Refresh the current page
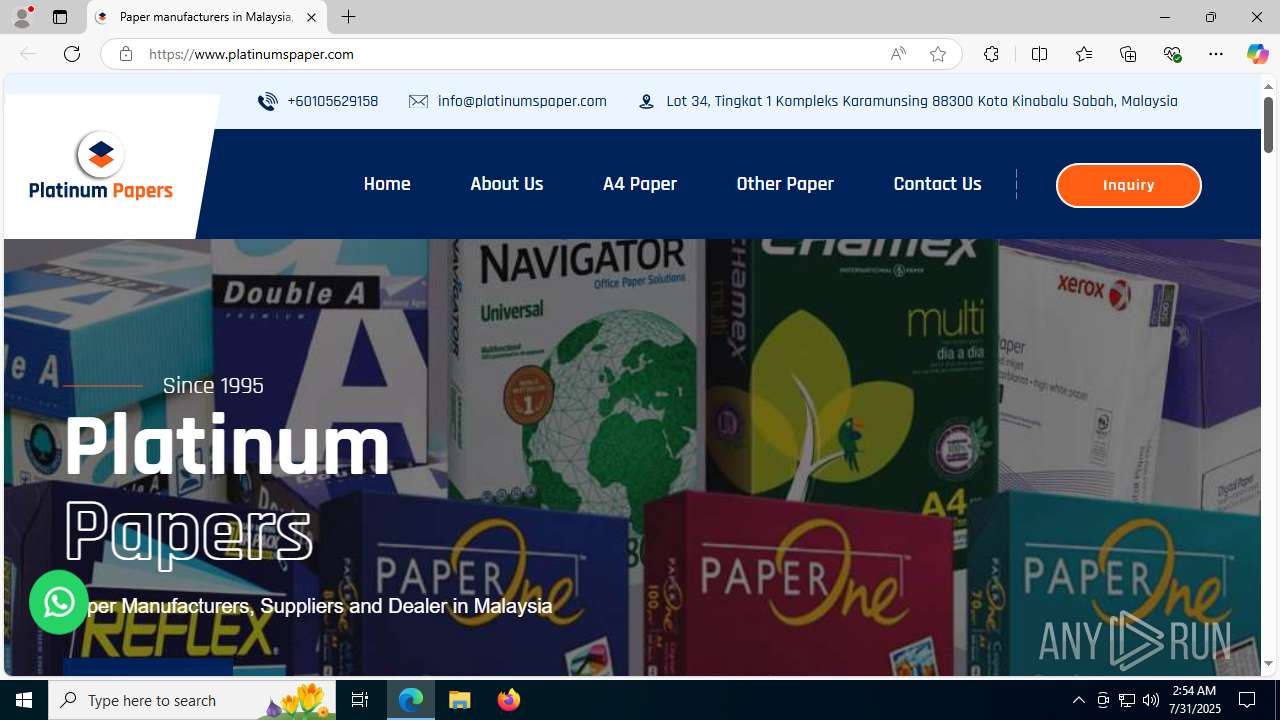 [x=72, y=54]
